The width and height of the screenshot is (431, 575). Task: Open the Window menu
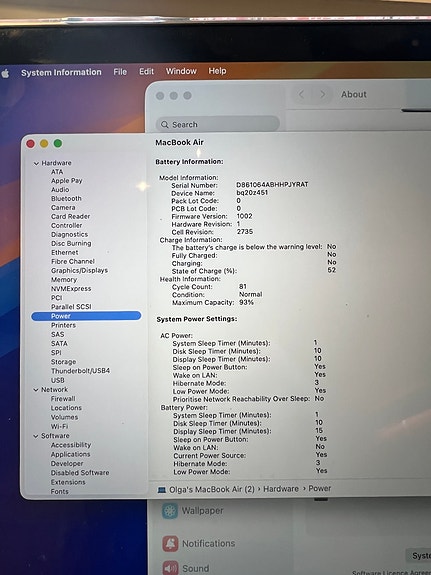pos(181,71)
